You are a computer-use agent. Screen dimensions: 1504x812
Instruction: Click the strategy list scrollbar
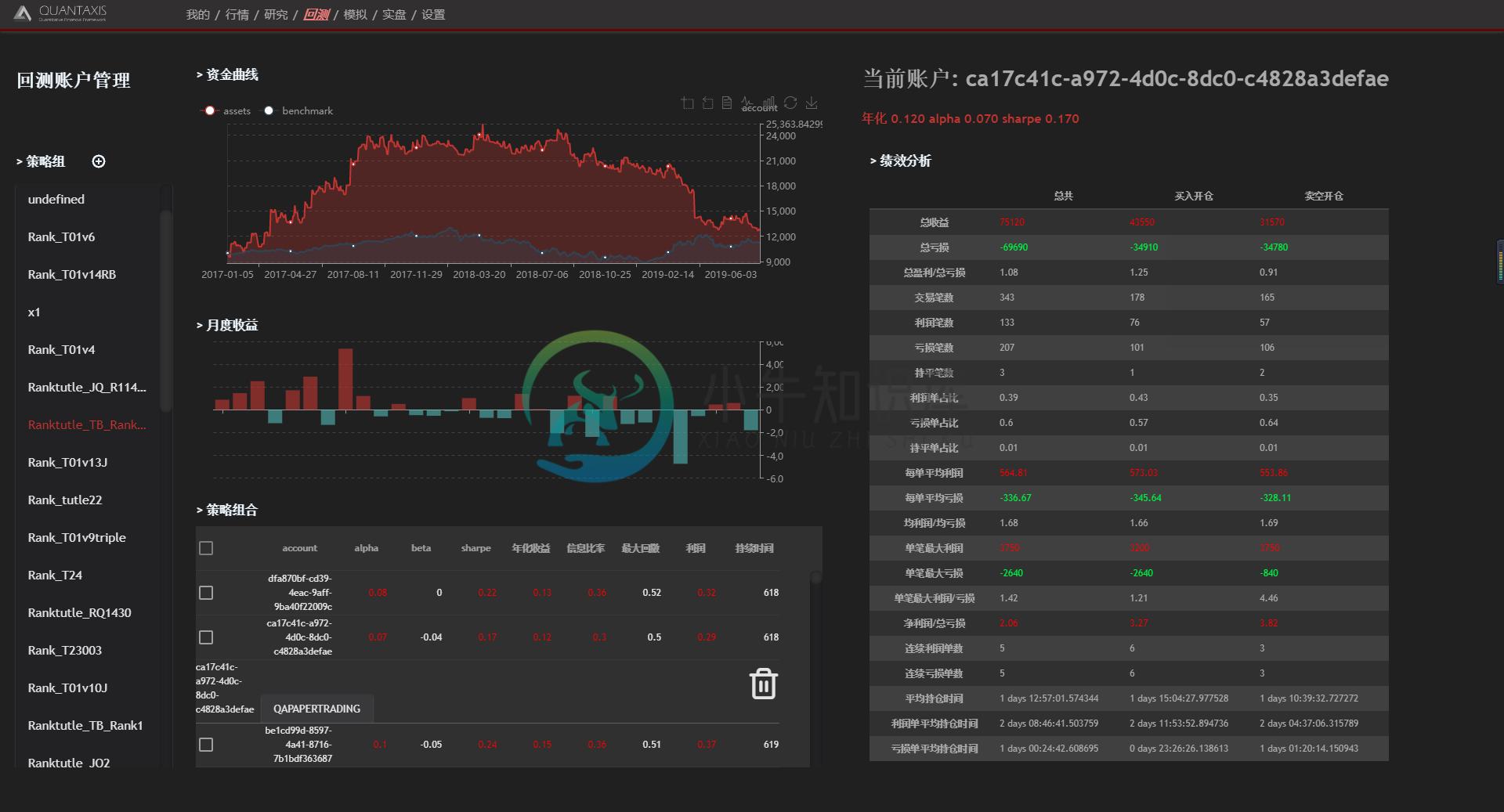165,311
